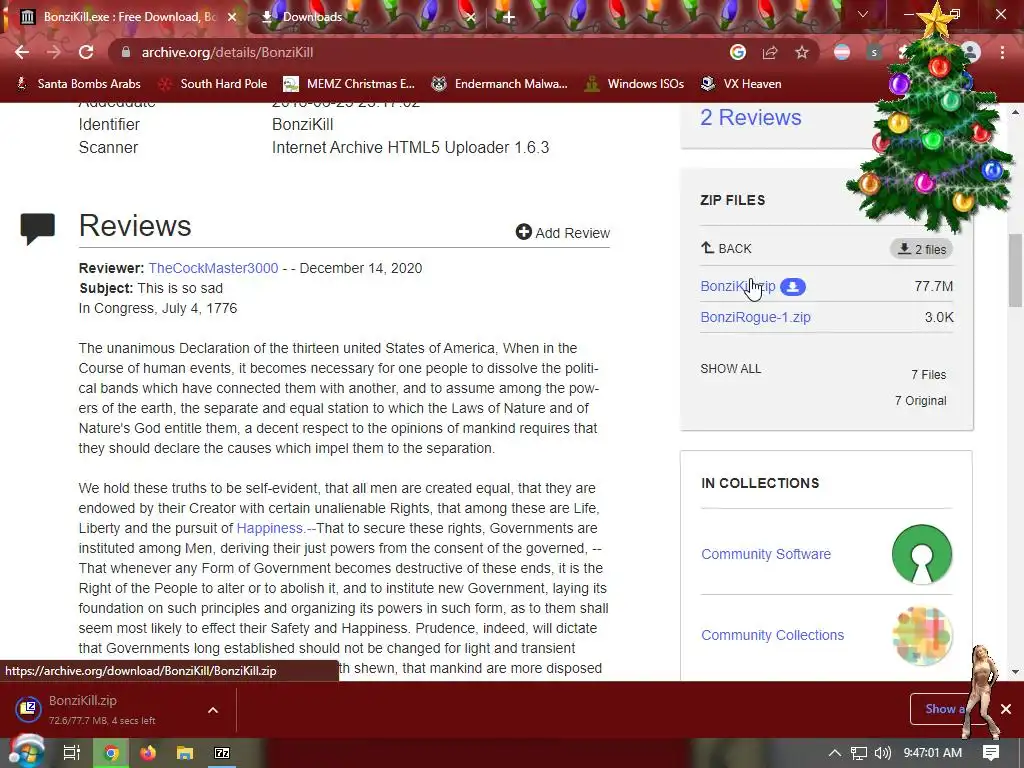Close the downloads shelf
This screenshot has height=768, width=1024.
click(1006, 709)
